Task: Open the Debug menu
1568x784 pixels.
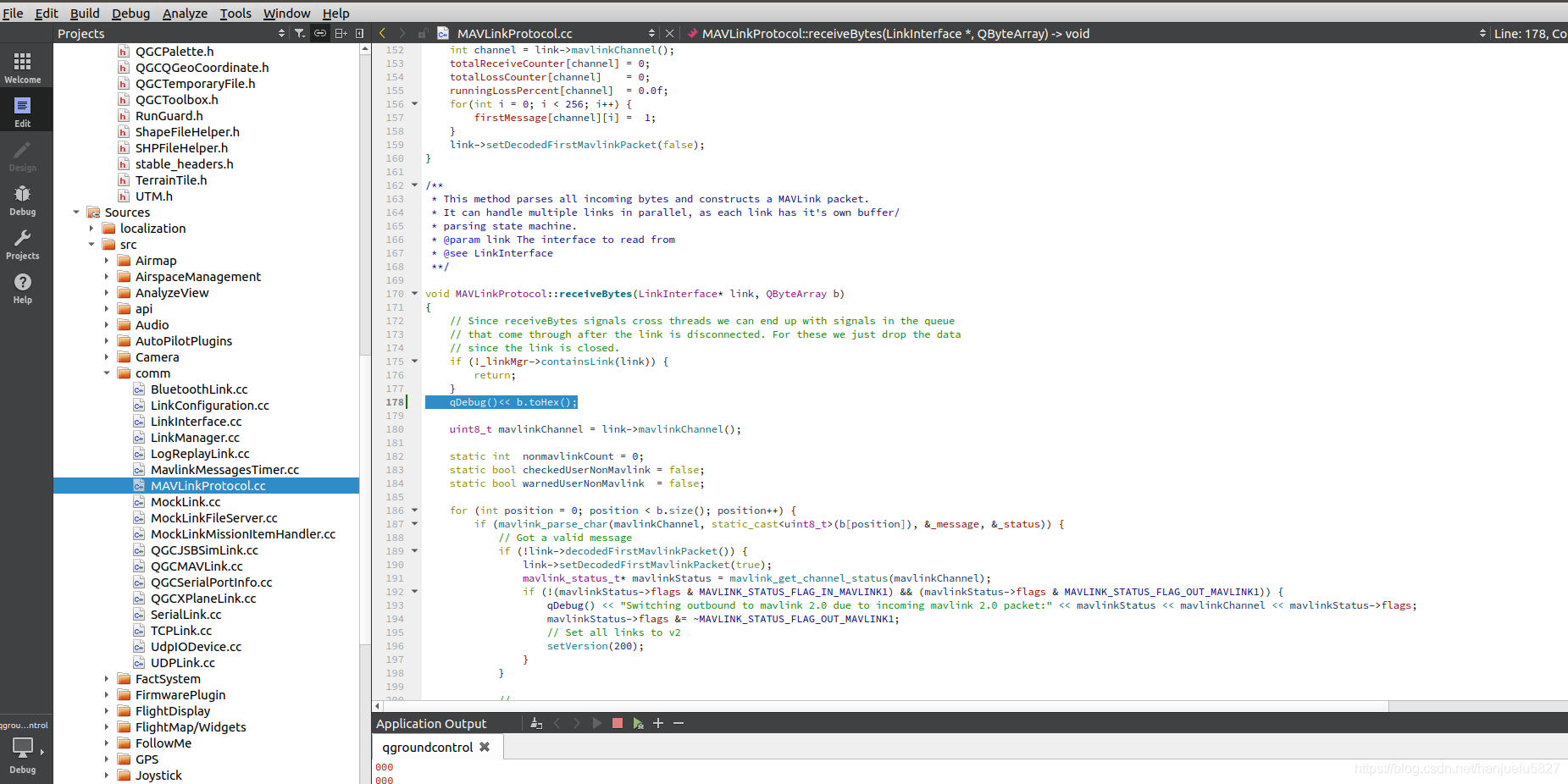Action: coord(130,13)
